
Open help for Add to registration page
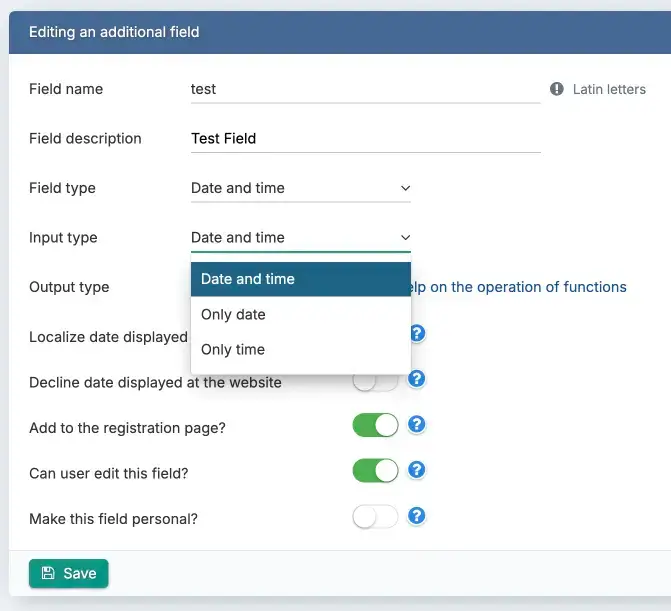pos(418,425)
